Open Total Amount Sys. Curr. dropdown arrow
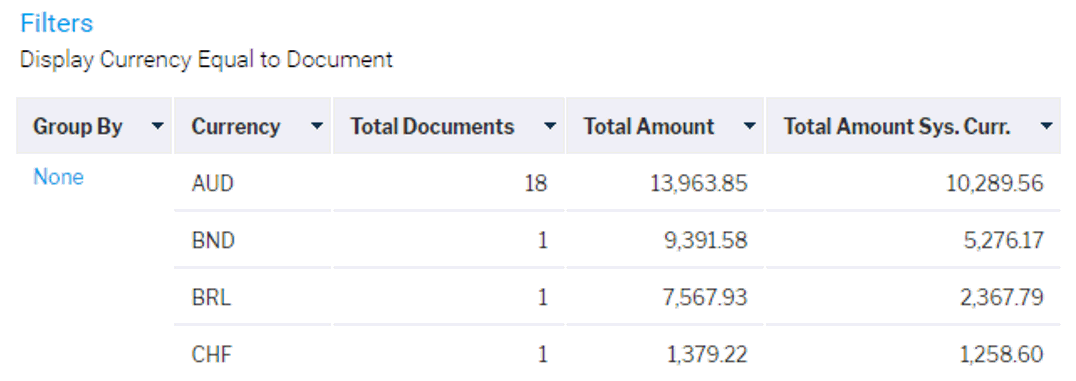The height and width of the screenshot is (381, 1076). [1046, 126]
